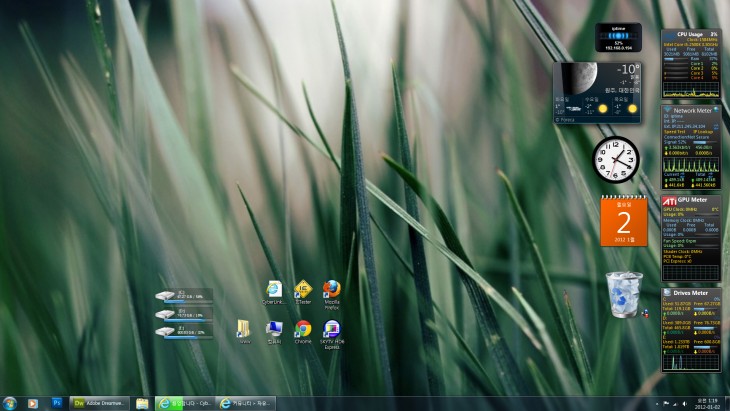The height and width of the screenshot is (411, 730).
Task: Click the analog clock gadget
Action: click(615, 159)
